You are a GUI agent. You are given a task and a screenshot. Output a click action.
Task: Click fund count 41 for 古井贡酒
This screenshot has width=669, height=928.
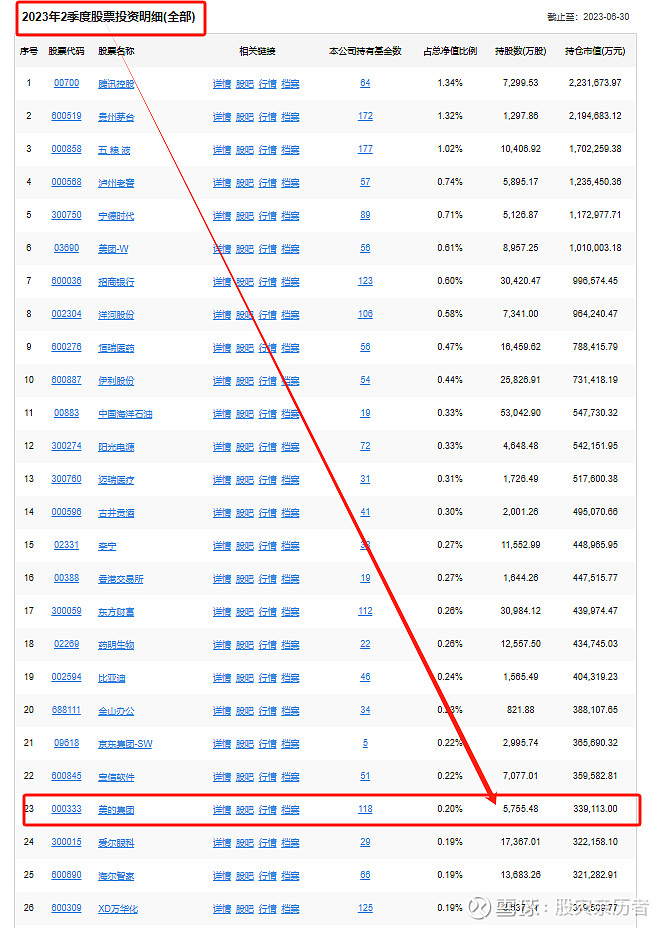coord(365,513)
